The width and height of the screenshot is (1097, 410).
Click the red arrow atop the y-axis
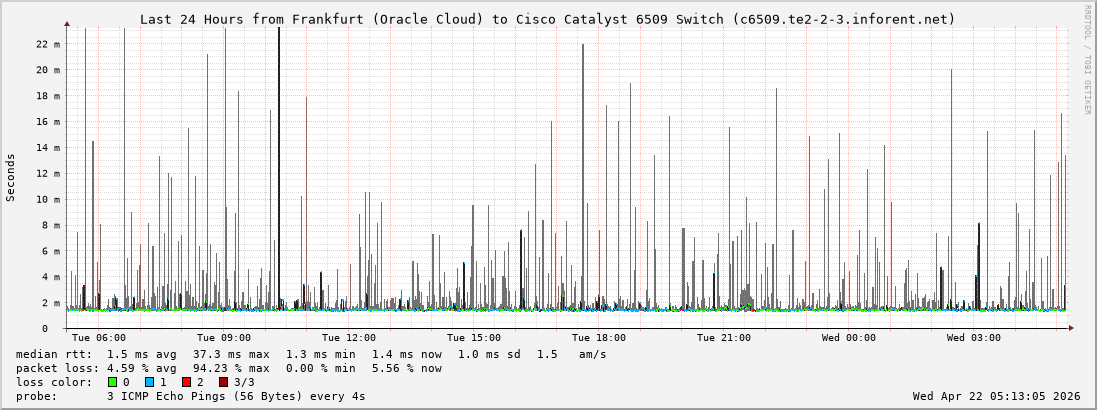[x=67, y=23]
